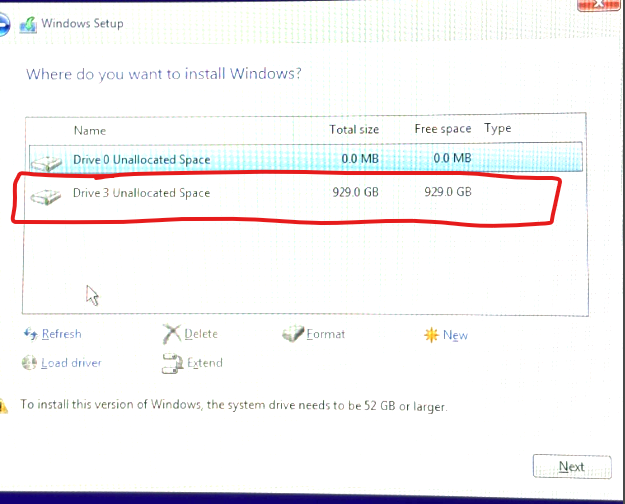Click the Free space column header

point(443,129)
